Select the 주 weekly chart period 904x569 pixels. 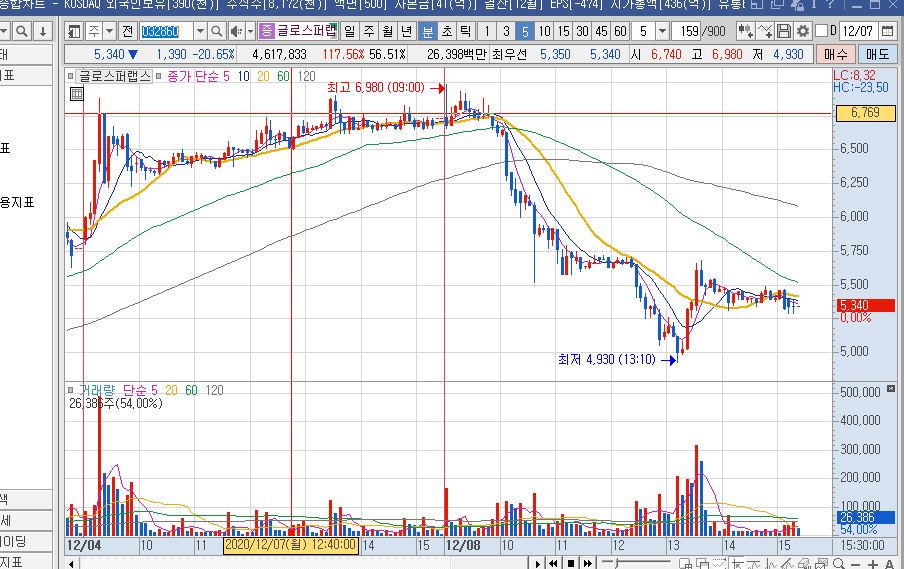[368, 31]
